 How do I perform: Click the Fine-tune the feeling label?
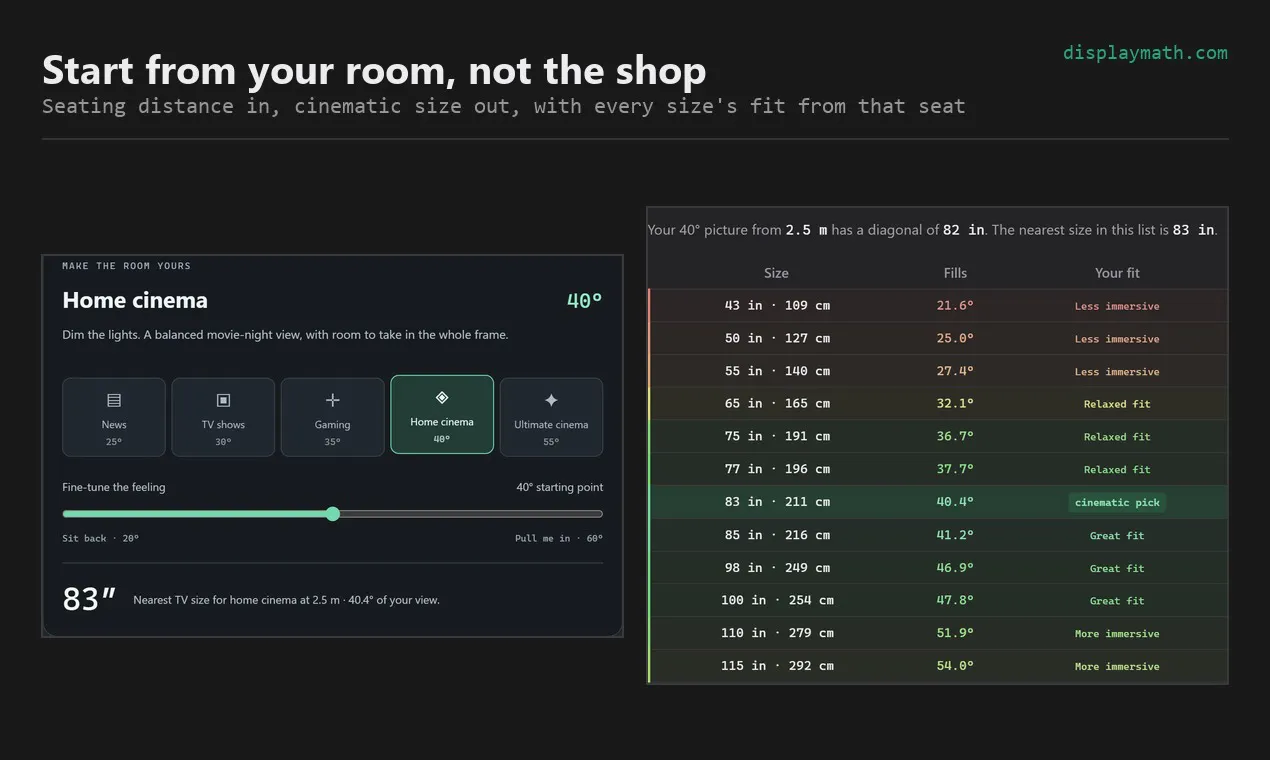pyautogui.click(x=114, y=487)
